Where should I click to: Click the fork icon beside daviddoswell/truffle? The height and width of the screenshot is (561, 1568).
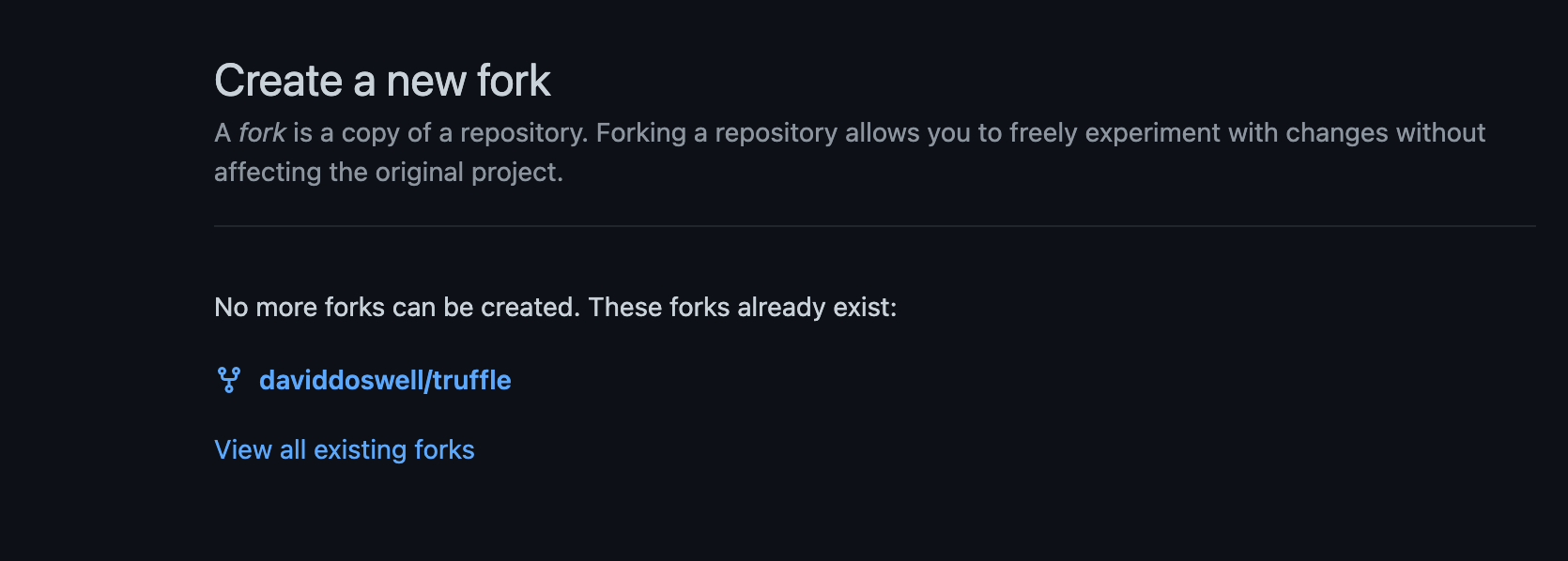[x=228, y=380]
